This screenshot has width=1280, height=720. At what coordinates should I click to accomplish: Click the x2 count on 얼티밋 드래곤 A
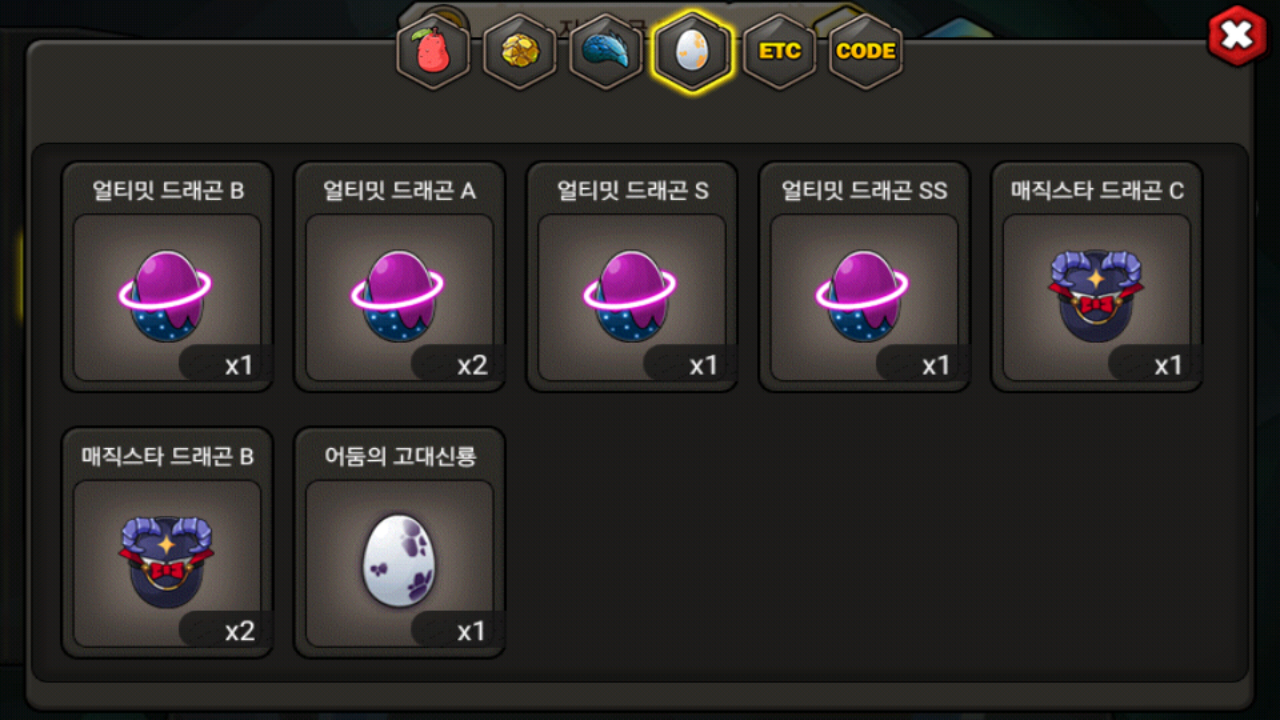point(472,365)
